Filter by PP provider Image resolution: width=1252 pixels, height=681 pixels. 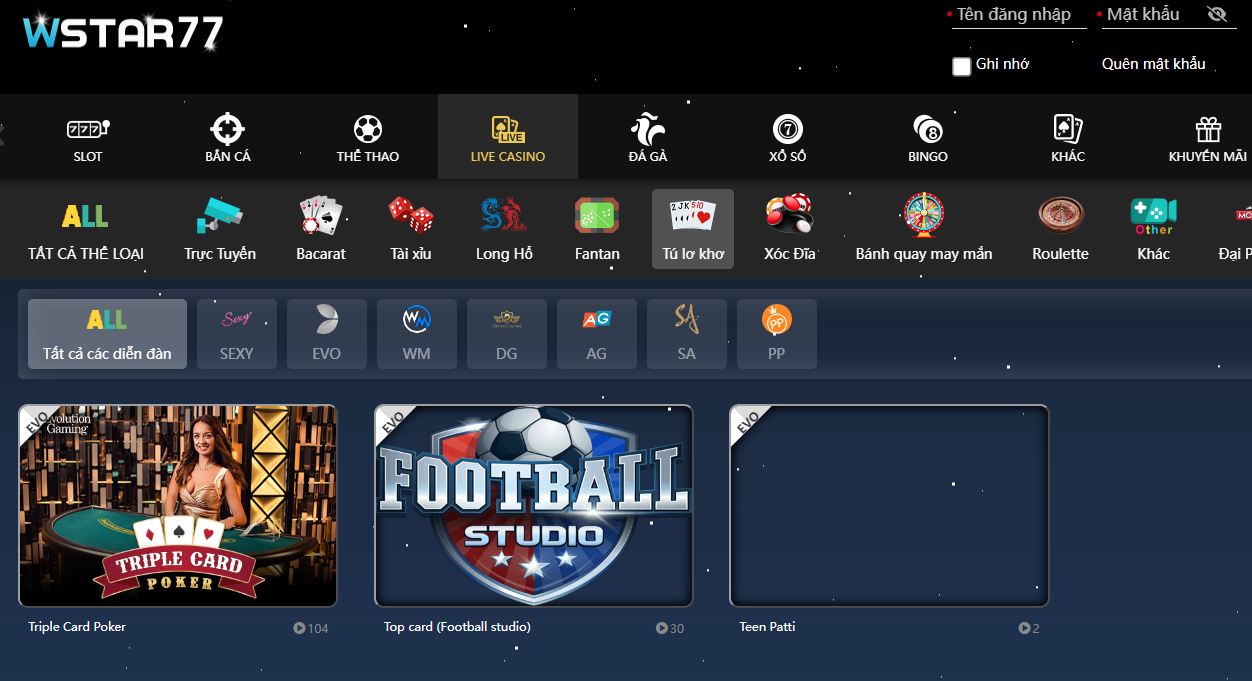click(777, 334)
